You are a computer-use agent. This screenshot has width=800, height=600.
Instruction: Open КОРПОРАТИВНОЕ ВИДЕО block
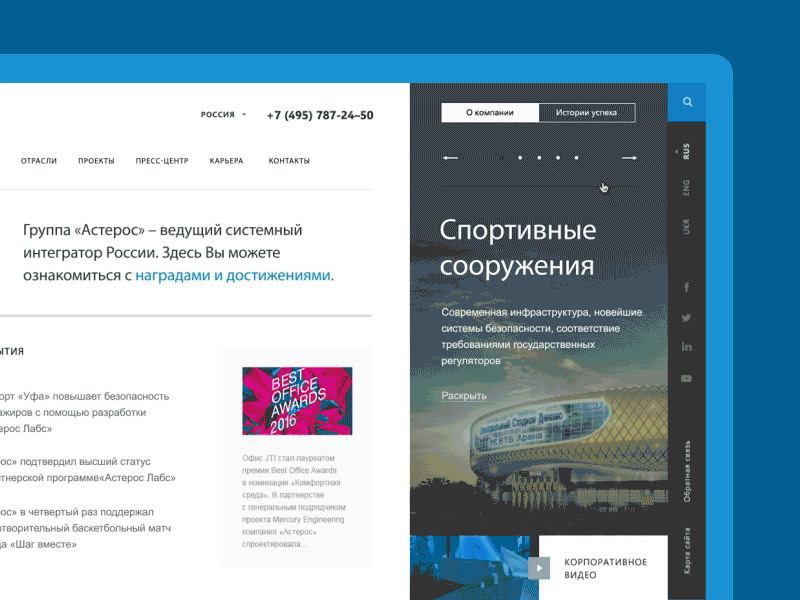(x=603, y=568)
